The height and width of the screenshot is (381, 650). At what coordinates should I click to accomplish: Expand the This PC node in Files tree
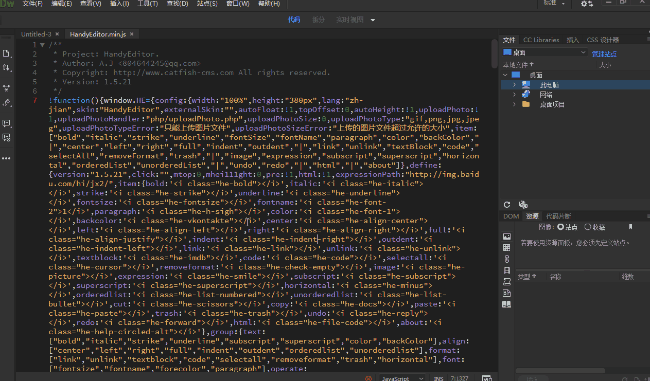(514, 85)
